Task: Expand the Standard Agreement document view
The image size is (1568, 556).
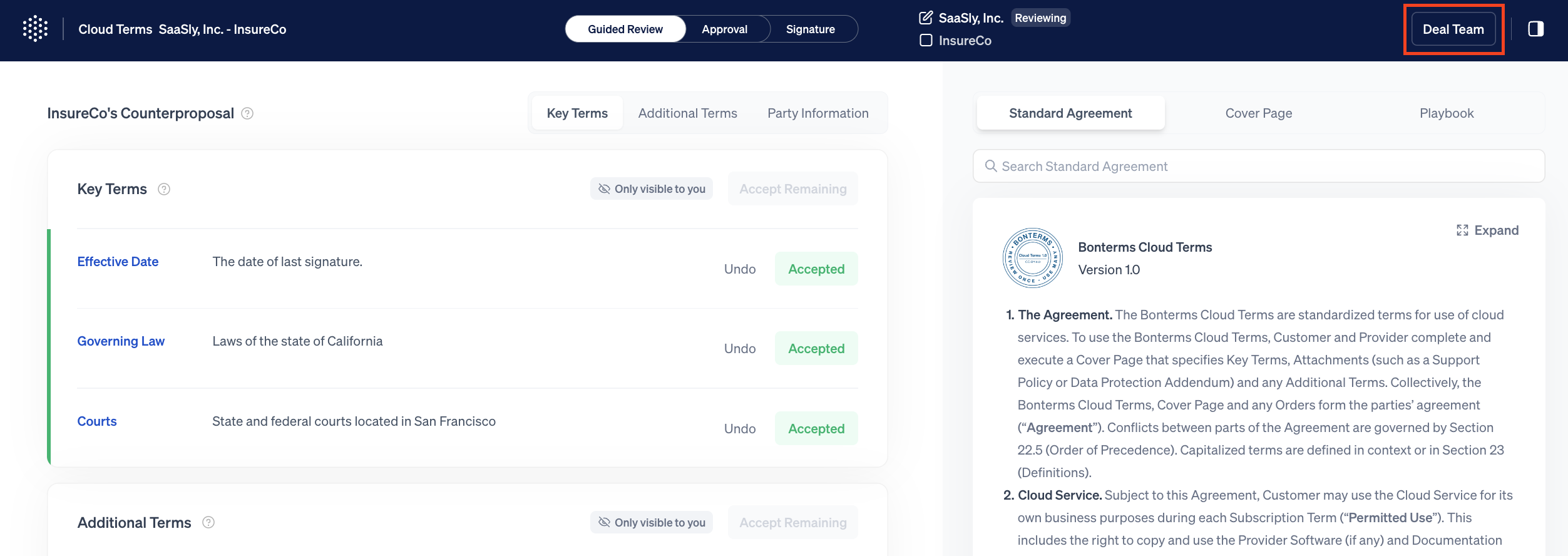Action: point(1487,230)
